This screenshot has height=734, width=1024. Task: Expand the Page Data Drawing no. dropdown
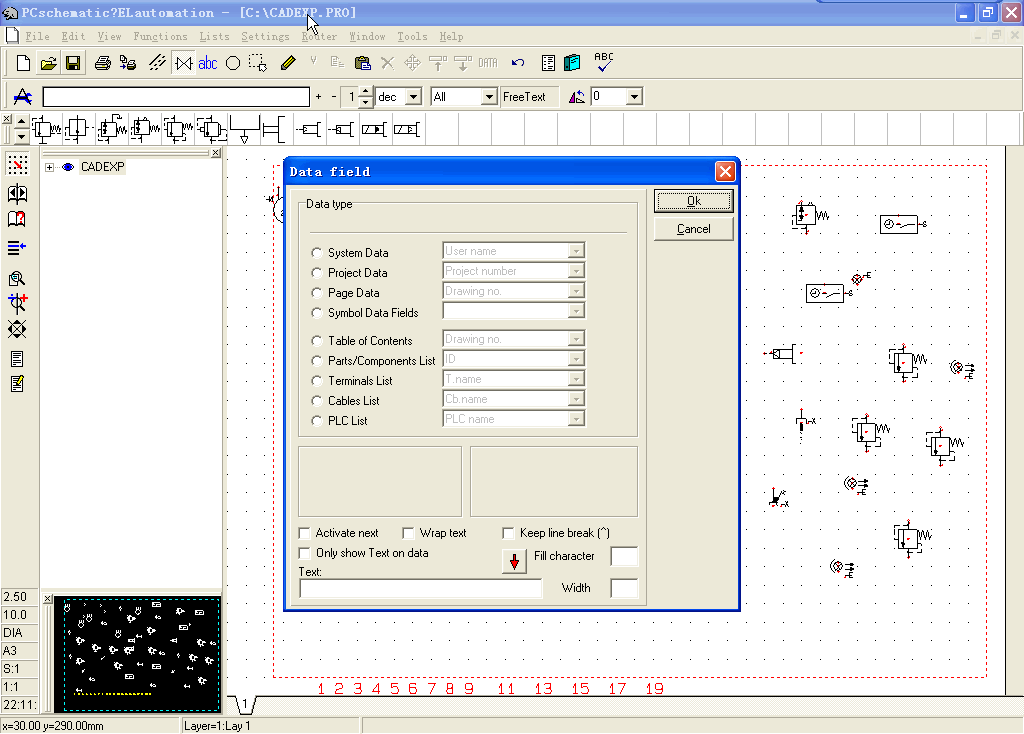[576, 291]
